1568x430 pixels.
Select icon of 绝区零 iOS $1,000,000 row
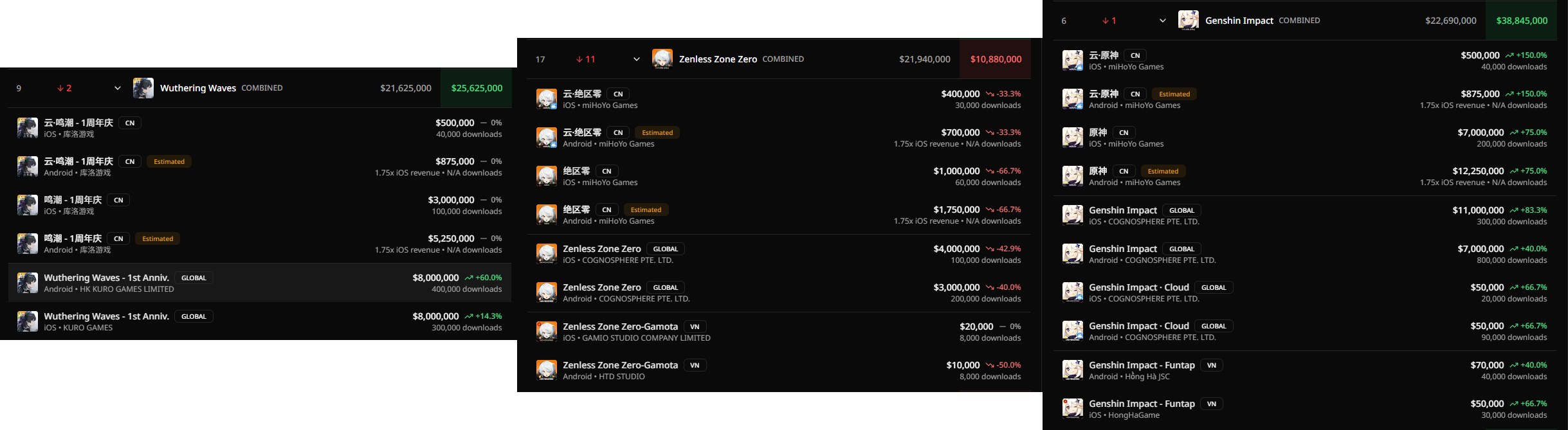pos(547,176)
